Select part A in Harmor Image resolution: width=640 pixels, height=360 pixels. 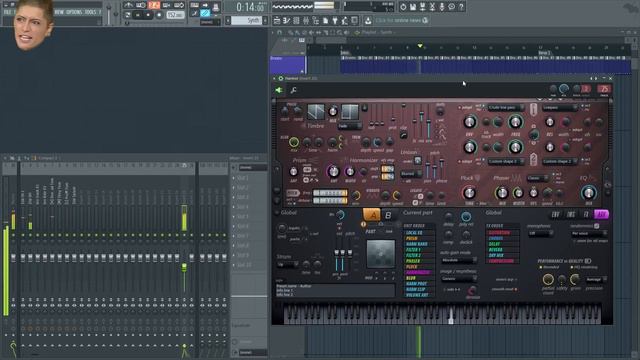(372, 215)
